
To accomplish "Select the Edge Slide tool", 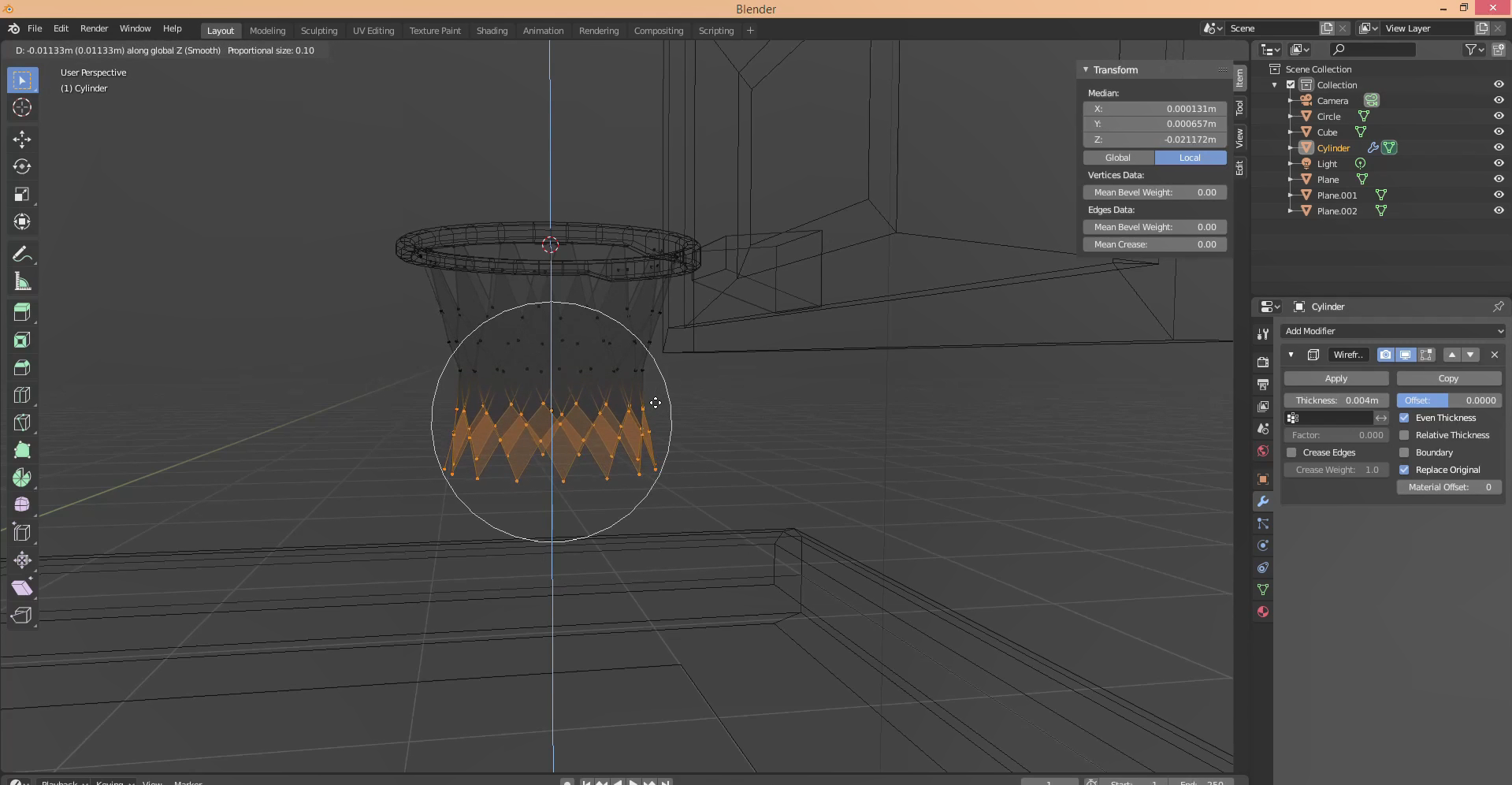I will click(x=22, y=533).
